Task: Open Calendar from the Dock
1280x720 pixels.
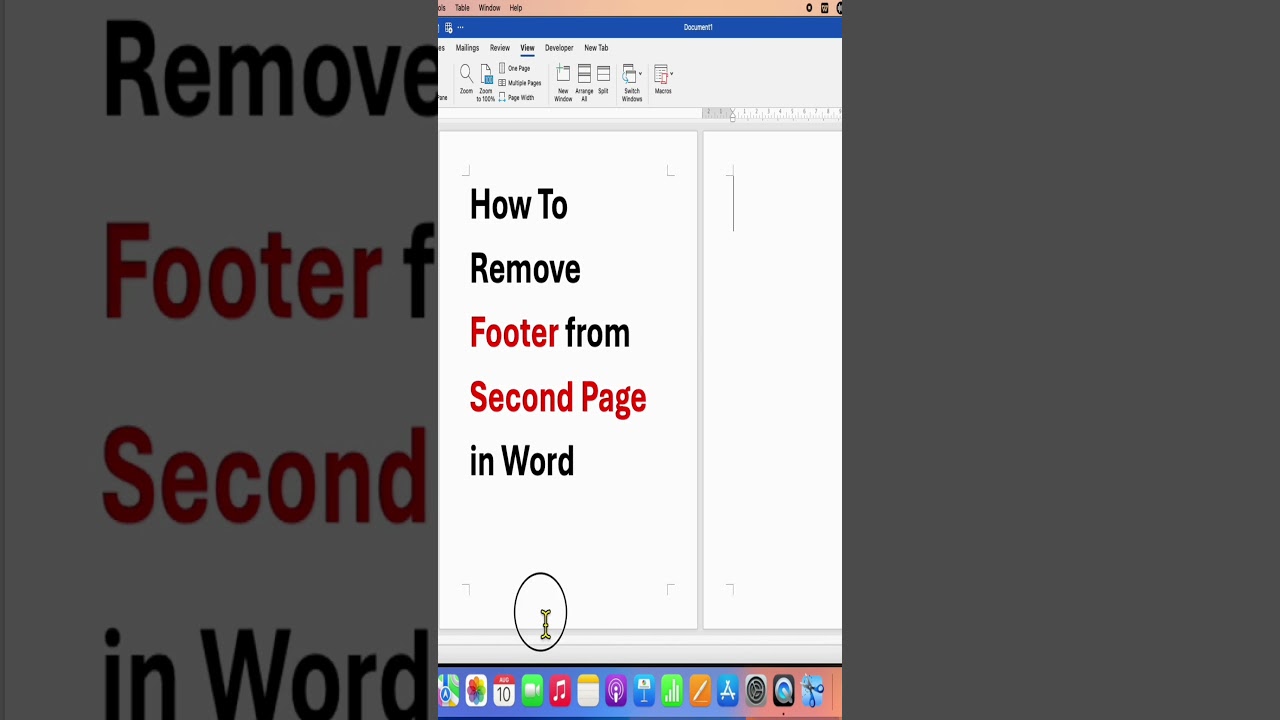Action: click(x=504, y=690)
